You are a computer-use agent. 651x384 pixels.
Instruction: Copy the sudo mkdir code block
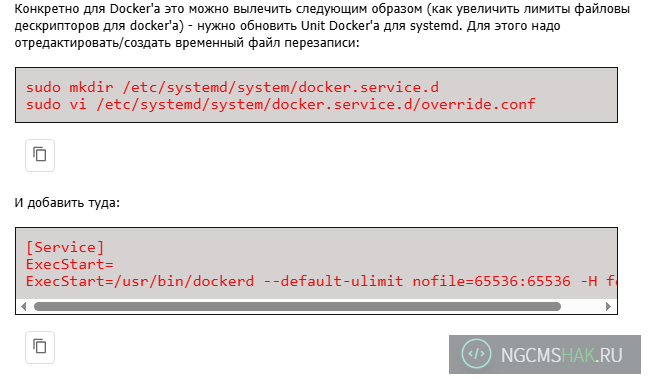[40, 155]
